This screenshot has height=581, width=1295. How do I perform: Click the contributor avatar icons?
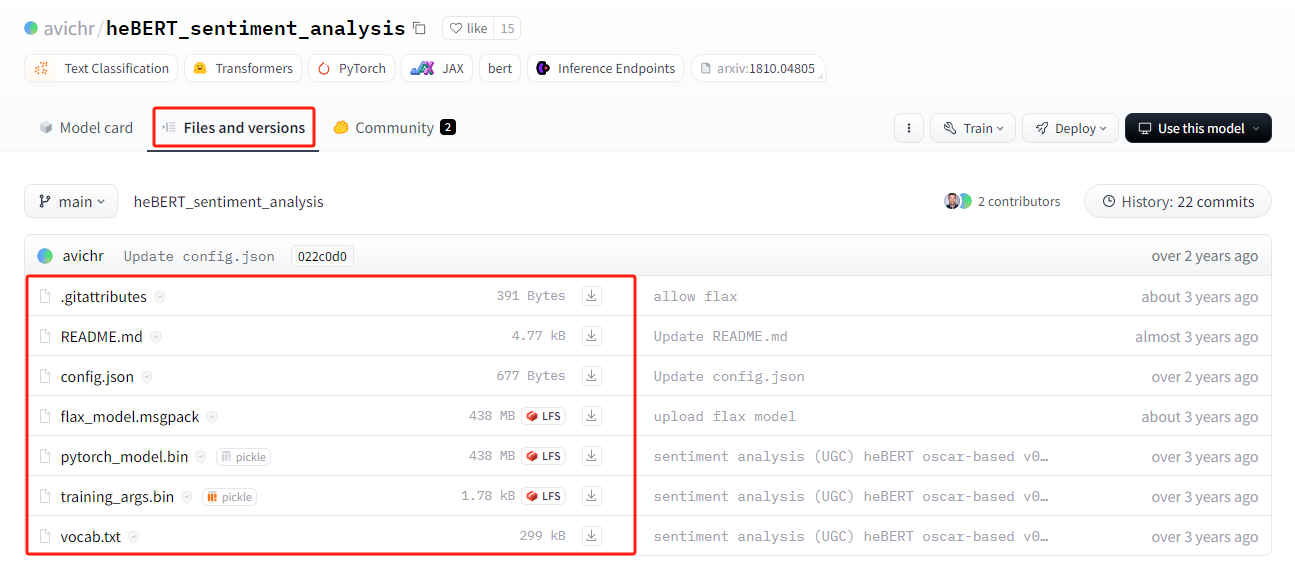tap(958, 201)
